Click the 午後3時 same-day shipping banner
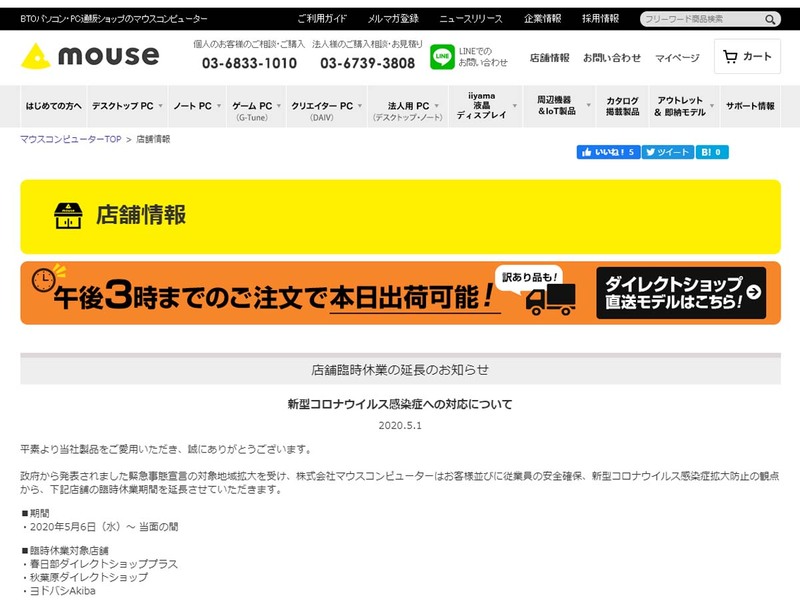The image size is (800, 600). click(260, 293)
